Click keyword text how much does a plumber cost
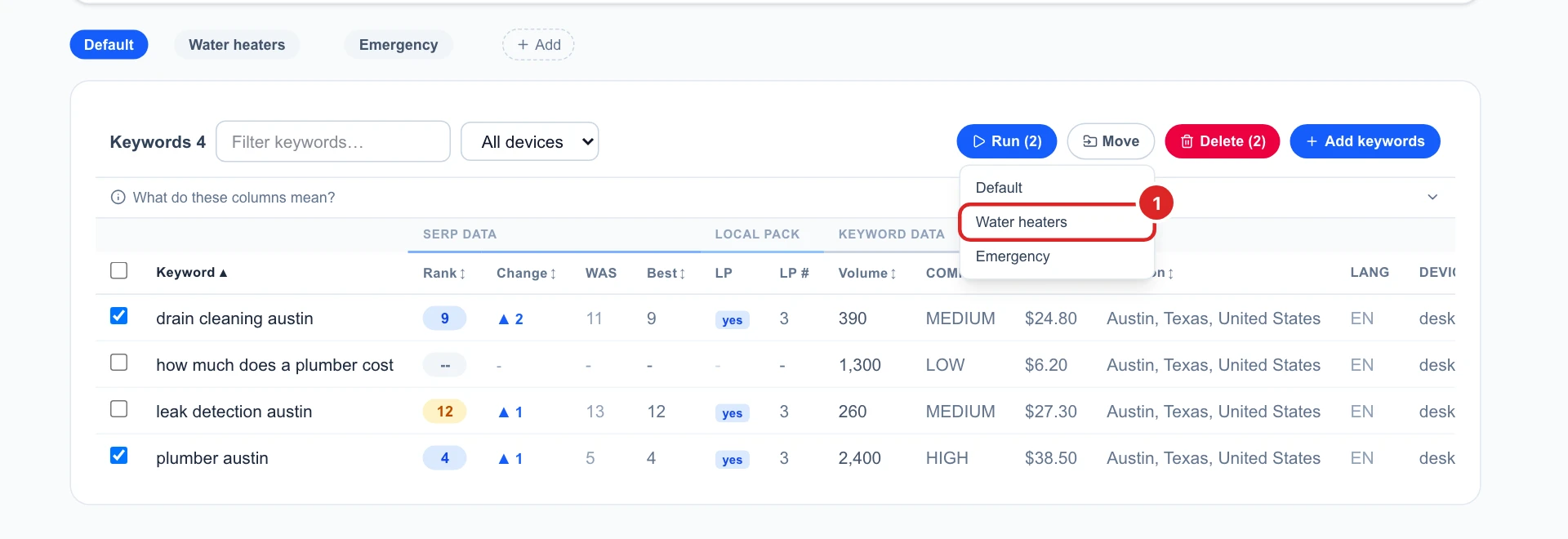This screenshot has width=1568, height=539. 274,365
